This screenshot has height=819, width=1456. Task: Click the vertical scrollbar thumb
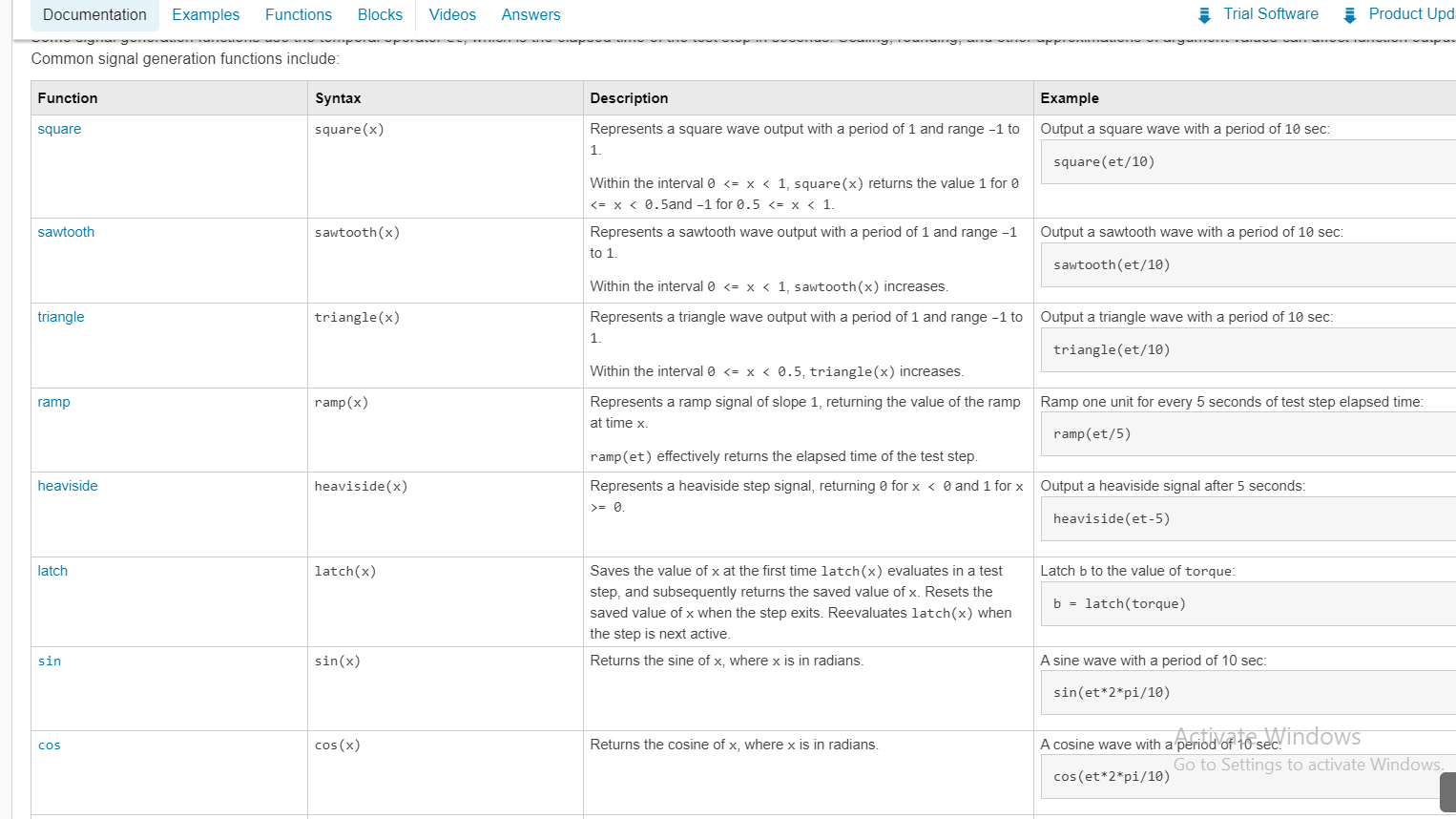(x=1447, y=791)
